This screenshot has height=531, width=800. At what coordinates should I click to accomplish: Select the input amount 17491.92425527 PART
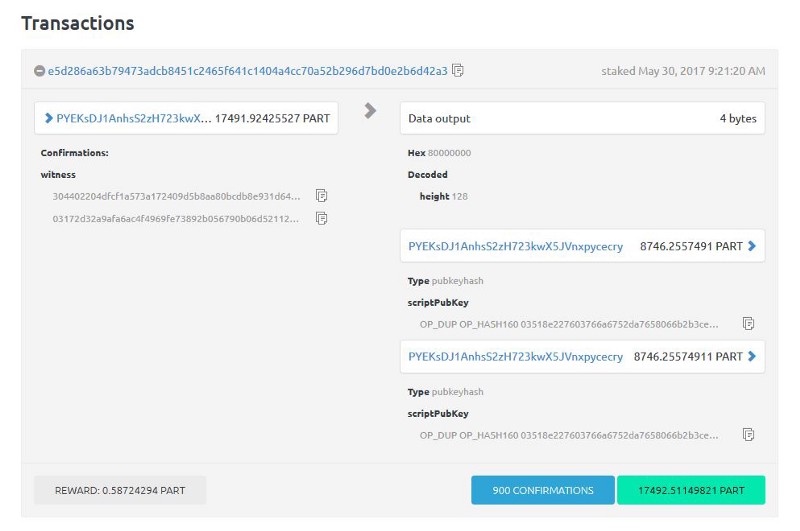coord(272,118)
